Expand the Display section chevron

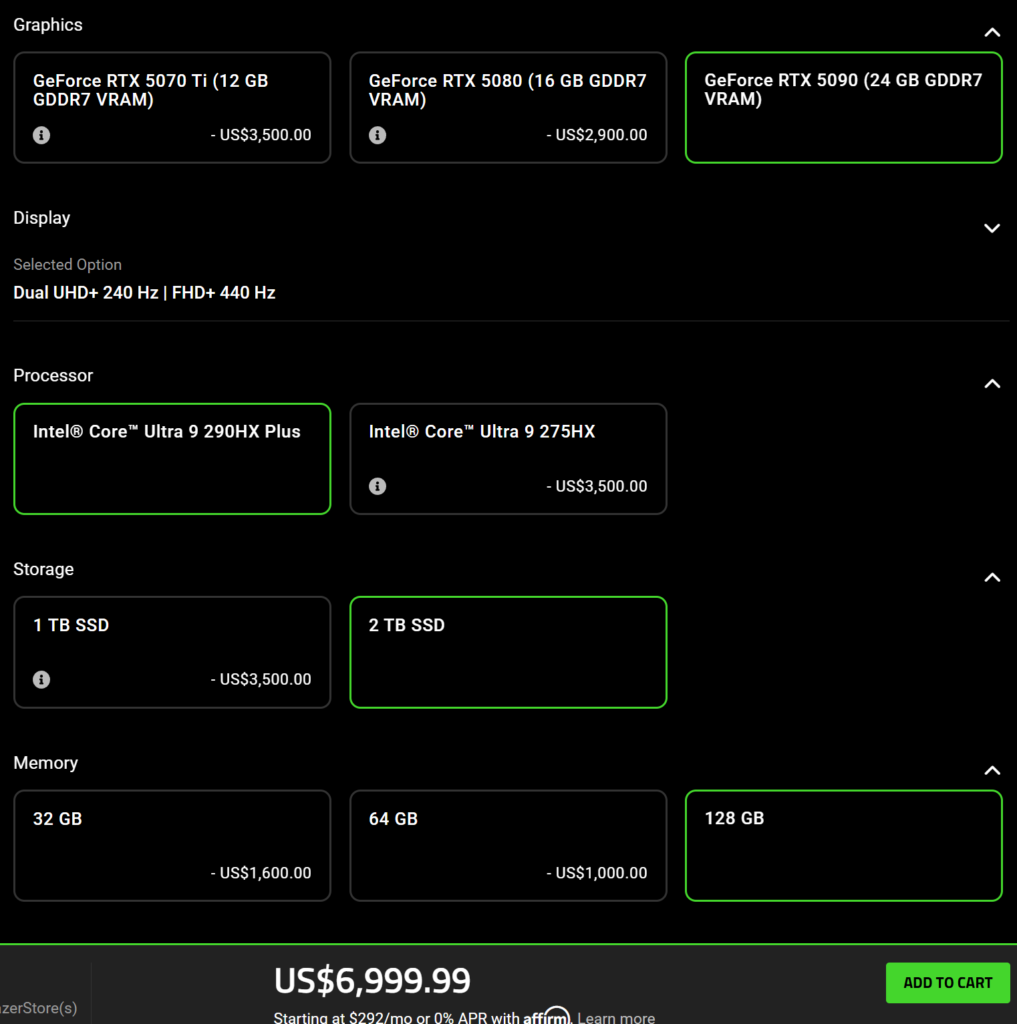(992, 228)
